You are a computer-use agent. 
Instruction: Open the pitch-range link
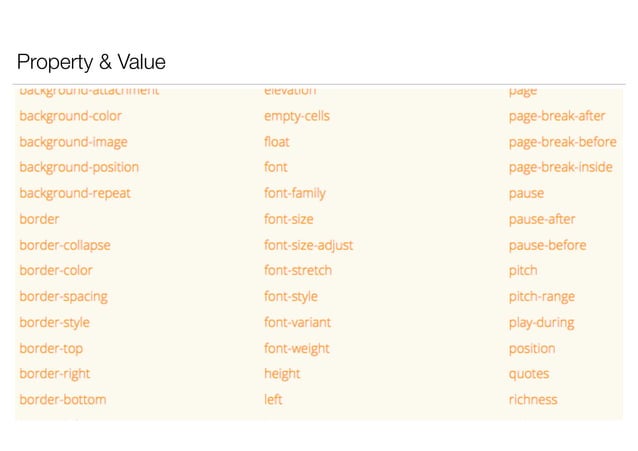tap(542, 297)
